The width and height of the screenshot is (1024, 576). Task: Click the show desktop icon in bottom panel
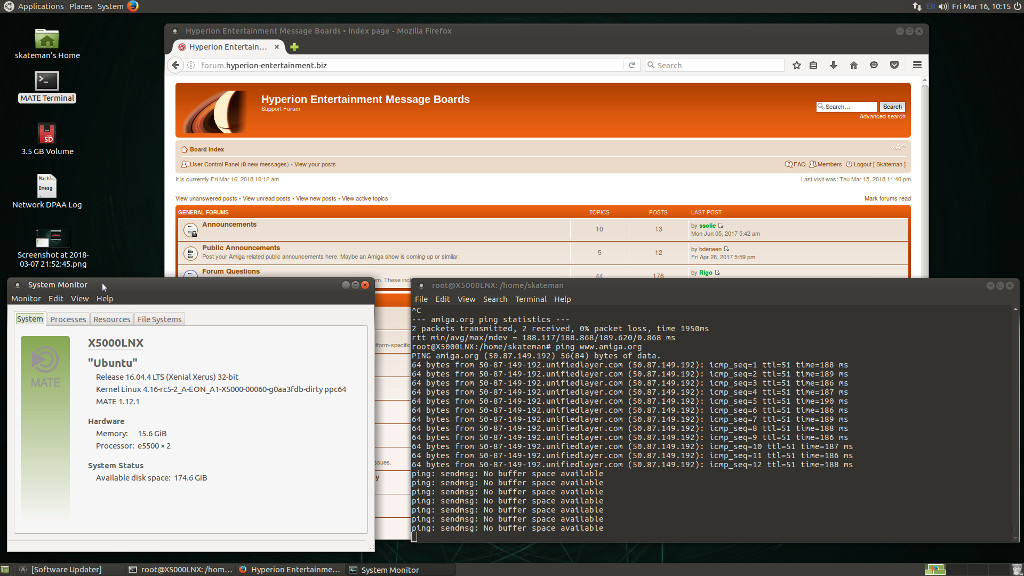pyautogui.click(x=5, y=569)
